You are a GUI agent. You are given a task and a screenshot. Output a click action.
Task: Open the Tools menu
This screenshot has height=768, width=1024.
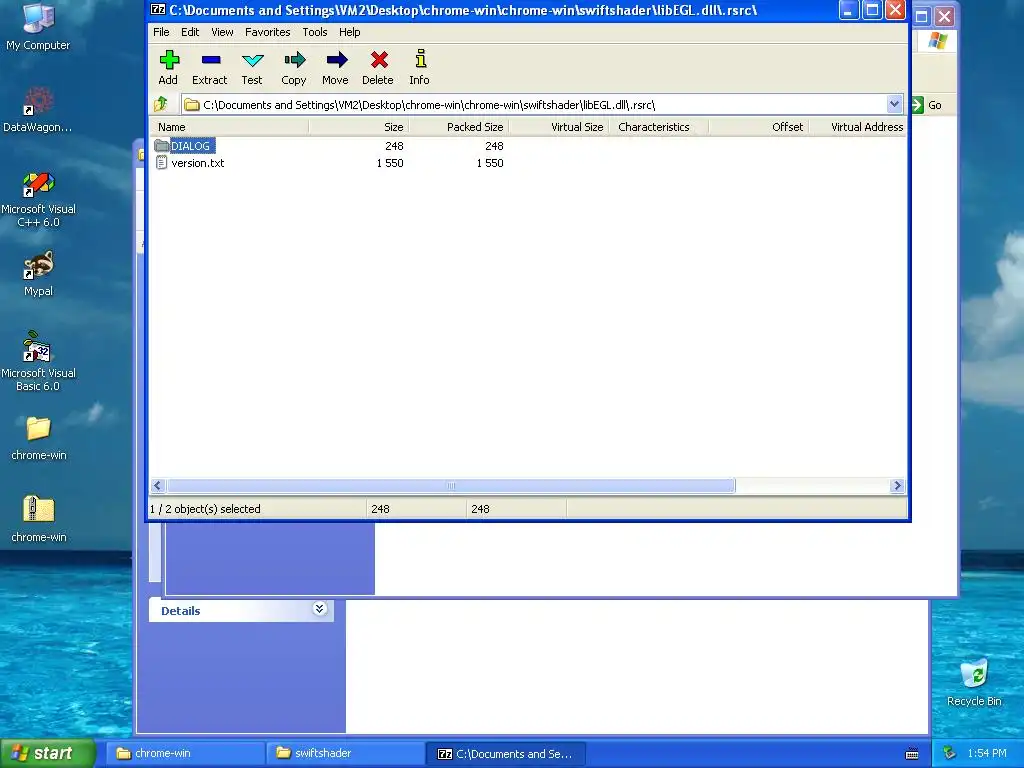[315, 32]
